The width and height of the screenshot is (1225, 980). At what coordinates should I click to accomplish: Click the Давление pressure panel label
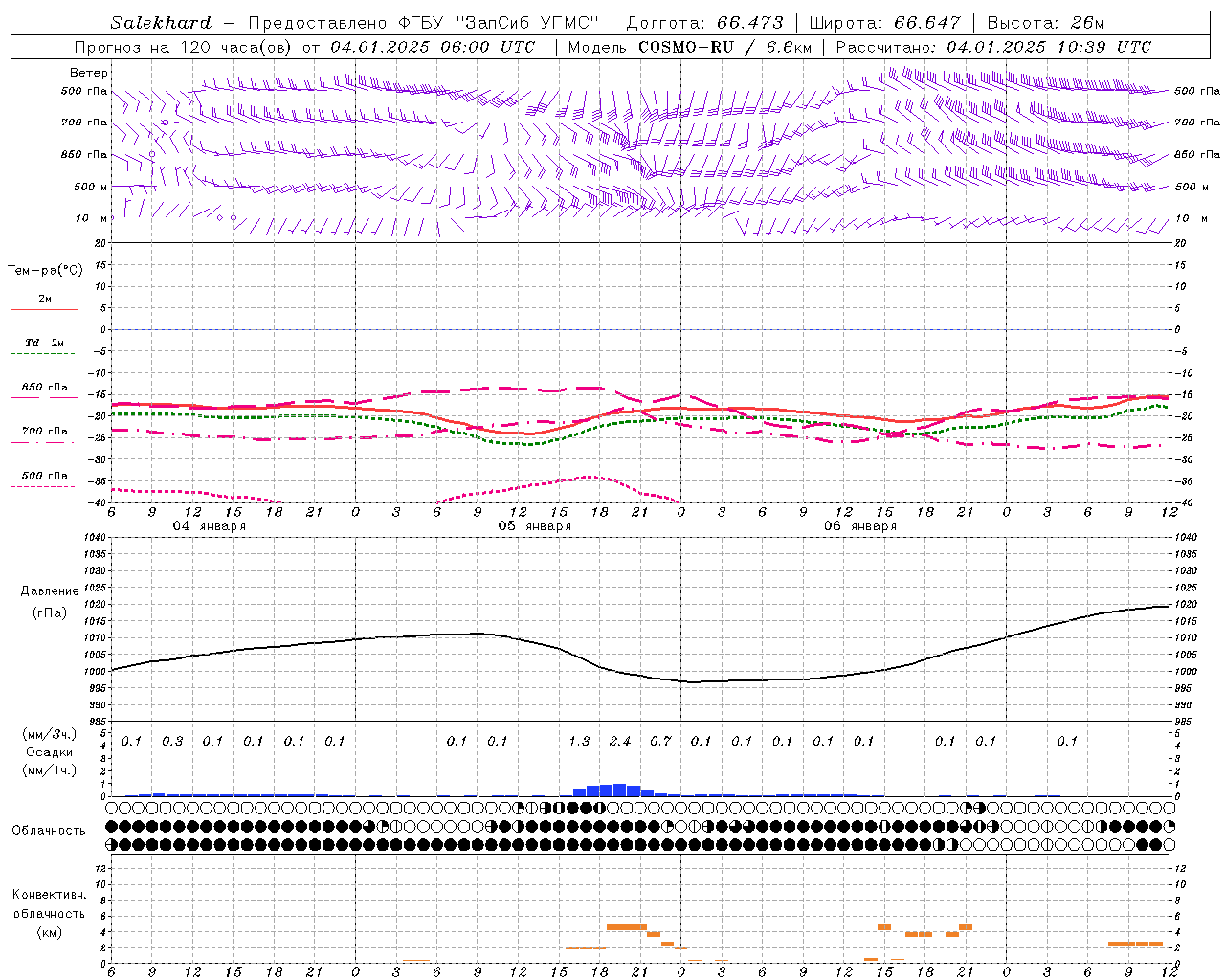[x=50, y=591]
